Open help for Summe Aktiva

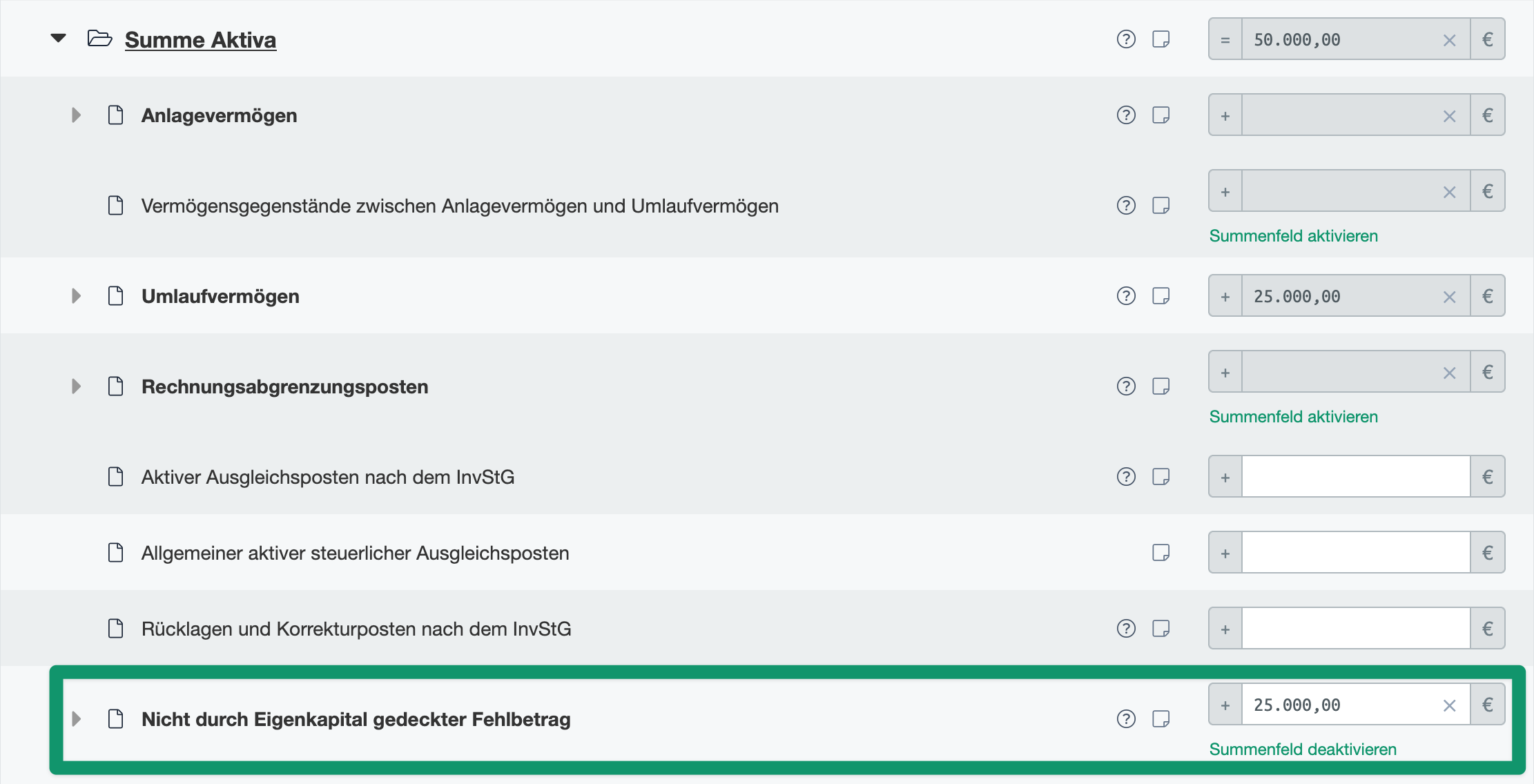pos(1126,39)
